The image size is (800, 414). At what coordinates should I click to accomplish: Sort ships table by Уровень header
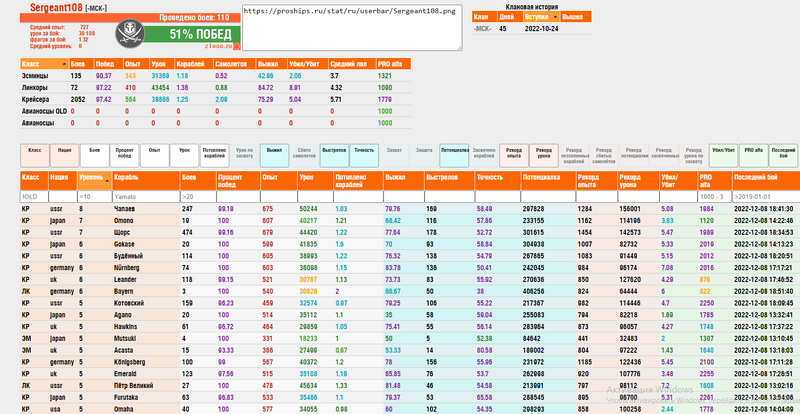tap(92, 177)
